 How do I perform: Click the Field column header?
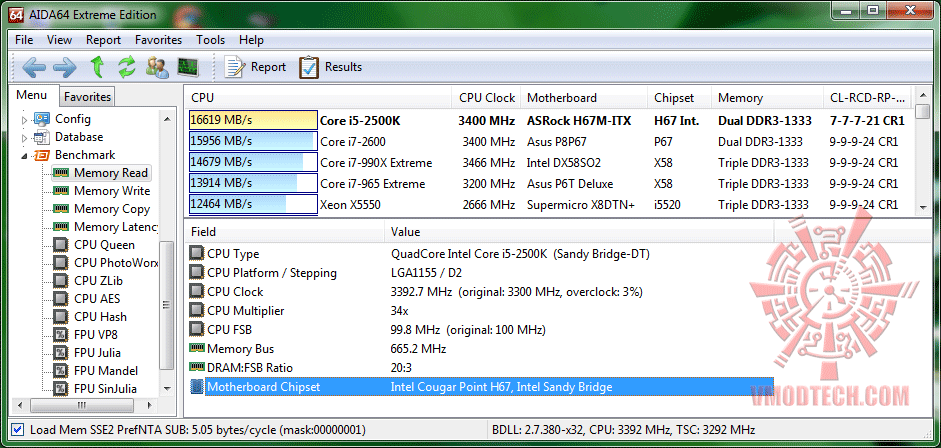click(284, 232)
